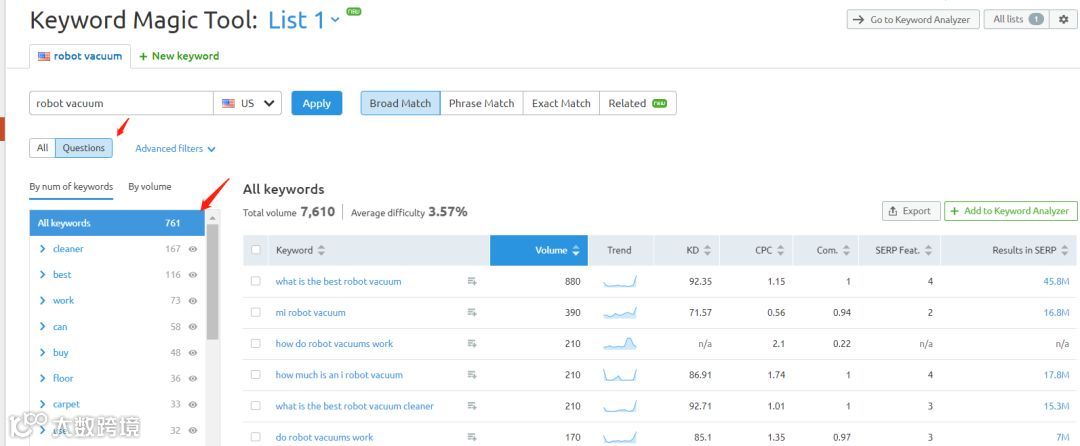1080x446 pixels.
Task: Click the robot vacuum search input field
Action: pos(121,103)
